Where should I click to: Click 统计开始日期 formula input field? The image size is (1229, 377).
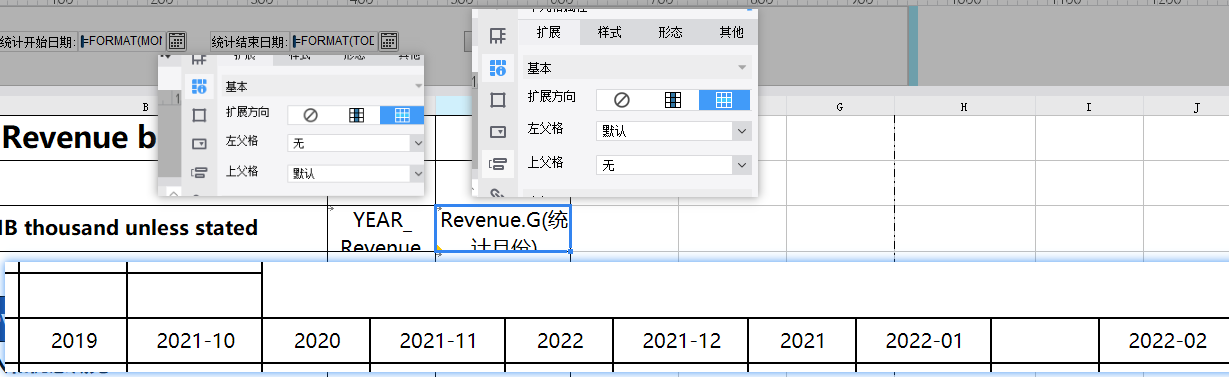click(x=121, y=41)
